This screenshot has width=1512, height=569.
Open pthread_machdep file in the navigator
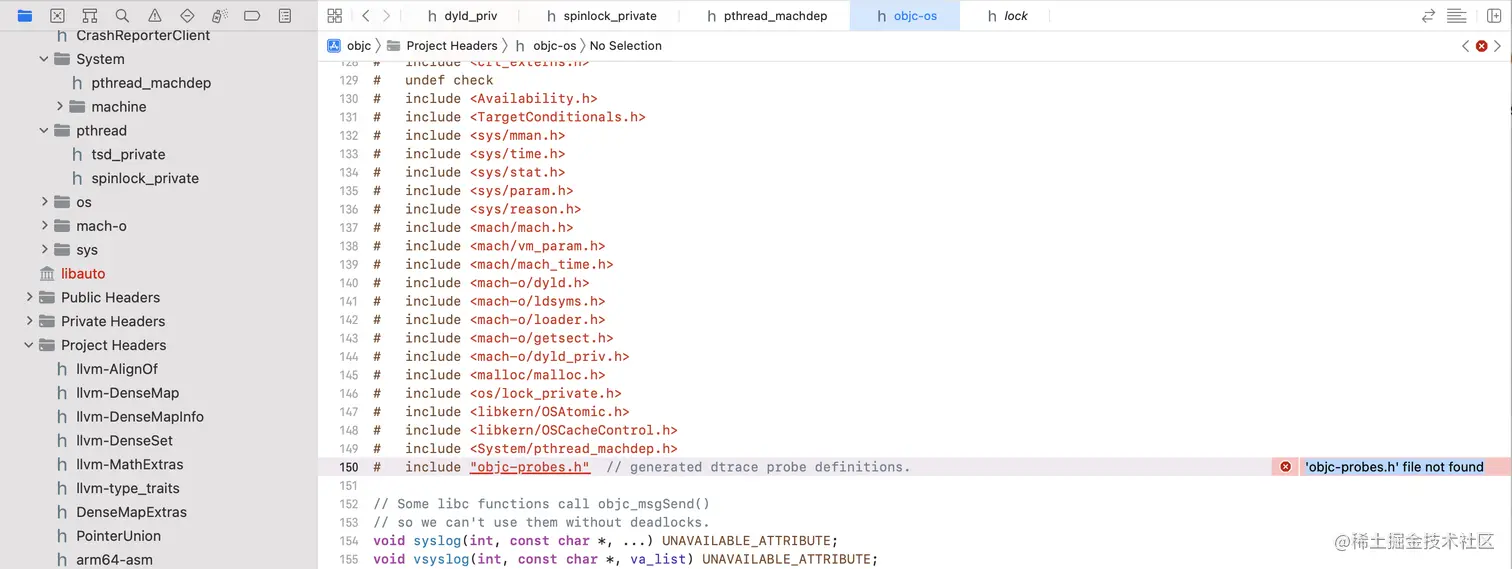click(151, 83)
